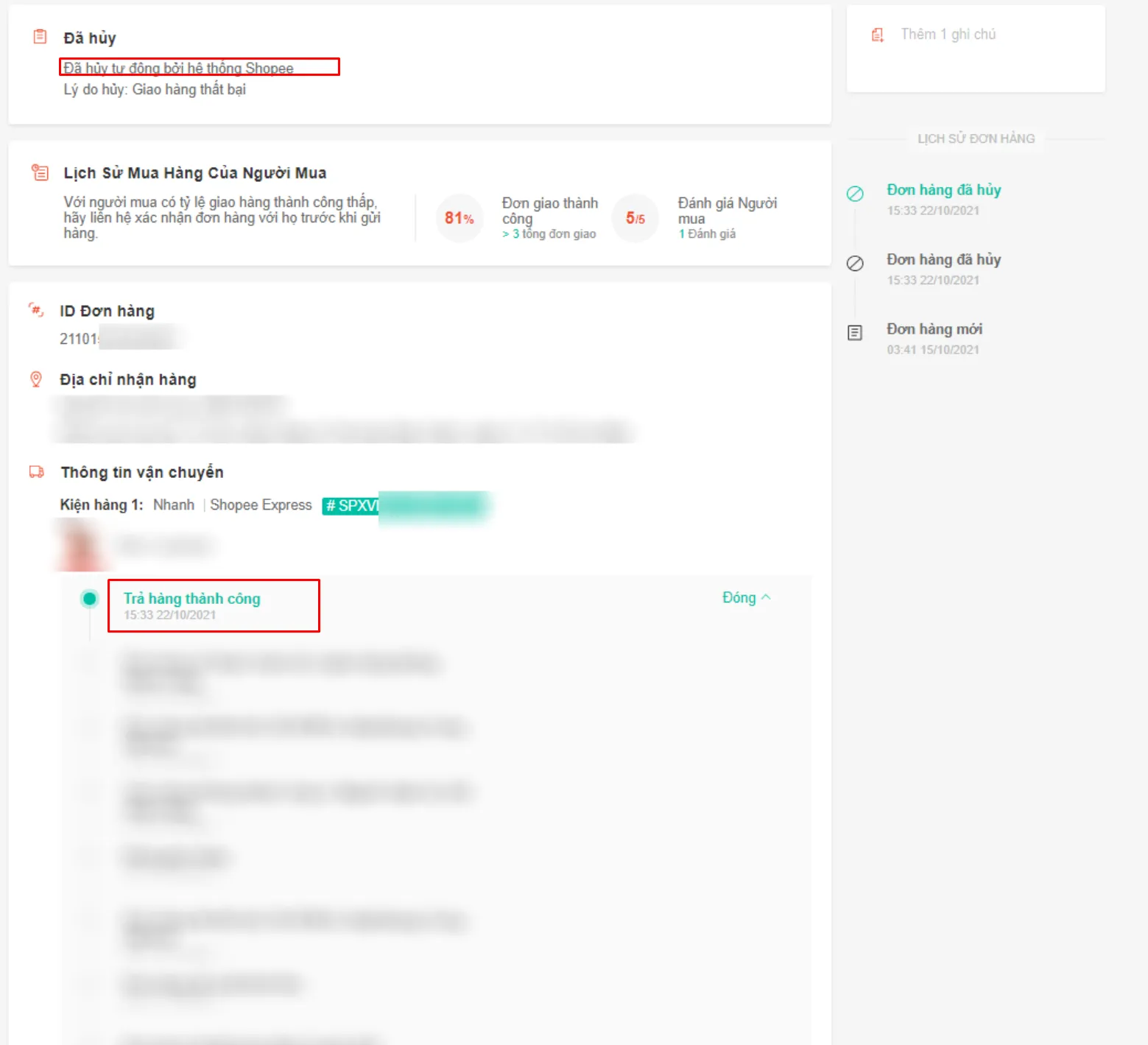Click the buyer purchase history icon

tap(40, 173)
